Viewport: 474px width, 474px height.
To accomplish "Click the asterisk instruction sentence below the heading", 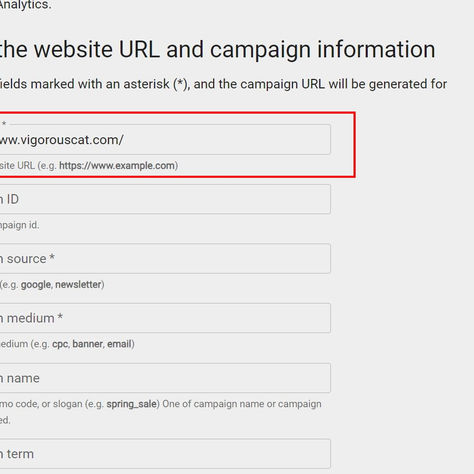I will coord(223,84).
